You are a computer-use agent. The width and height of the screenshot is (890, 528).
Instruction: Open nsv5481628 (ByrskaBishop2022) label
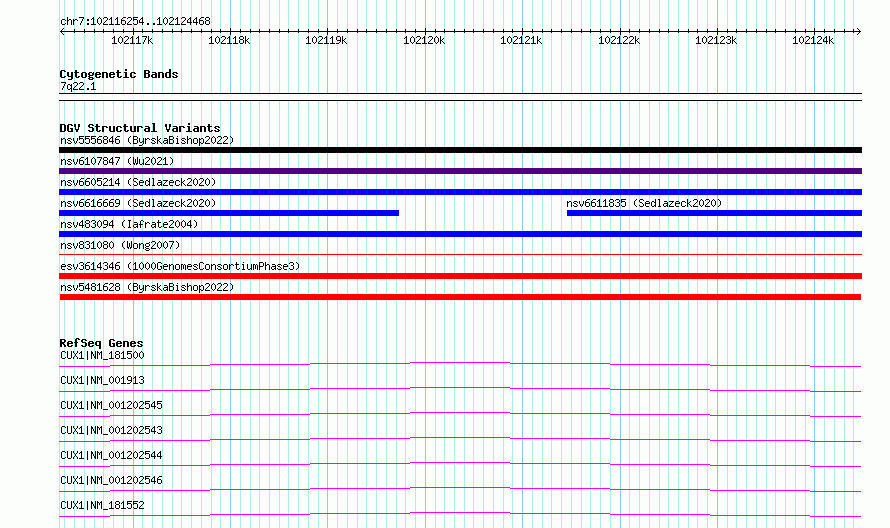pyautogui.click(x=147, y=287)
